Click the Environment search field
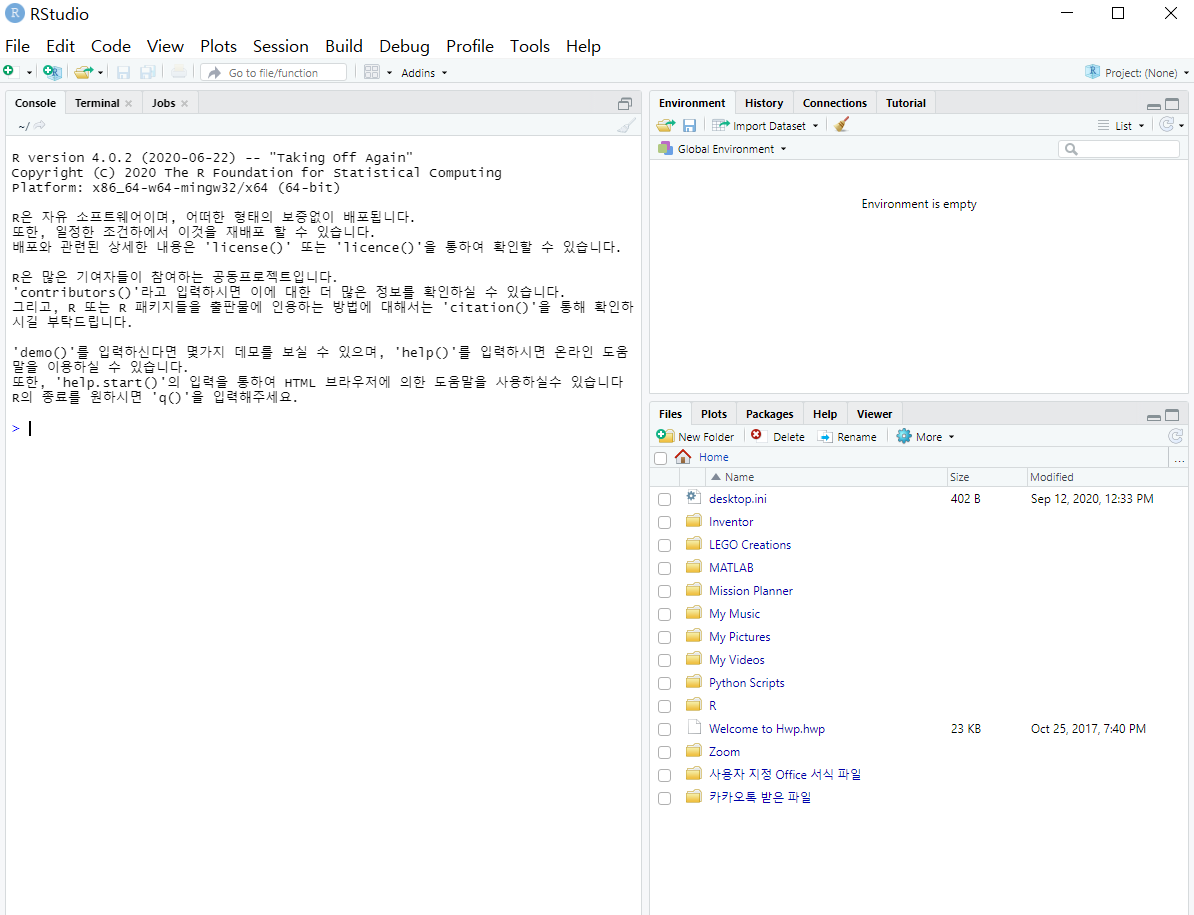 1119,149
